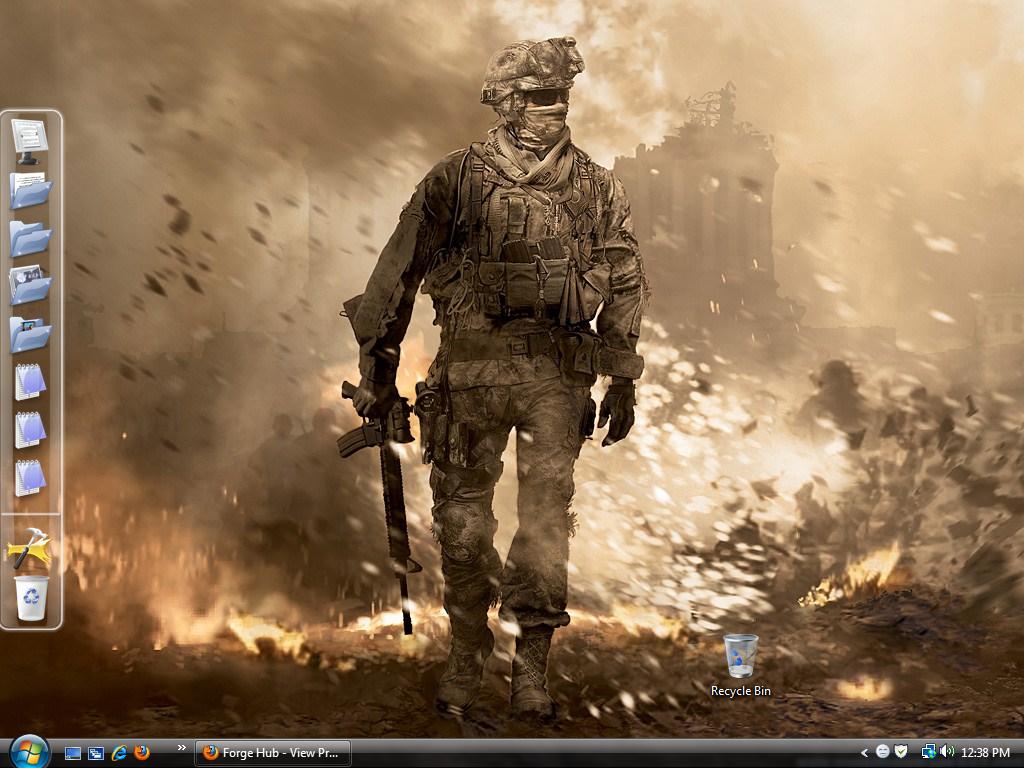Launch the hammer tools icon in the dock

pos(29,547)
